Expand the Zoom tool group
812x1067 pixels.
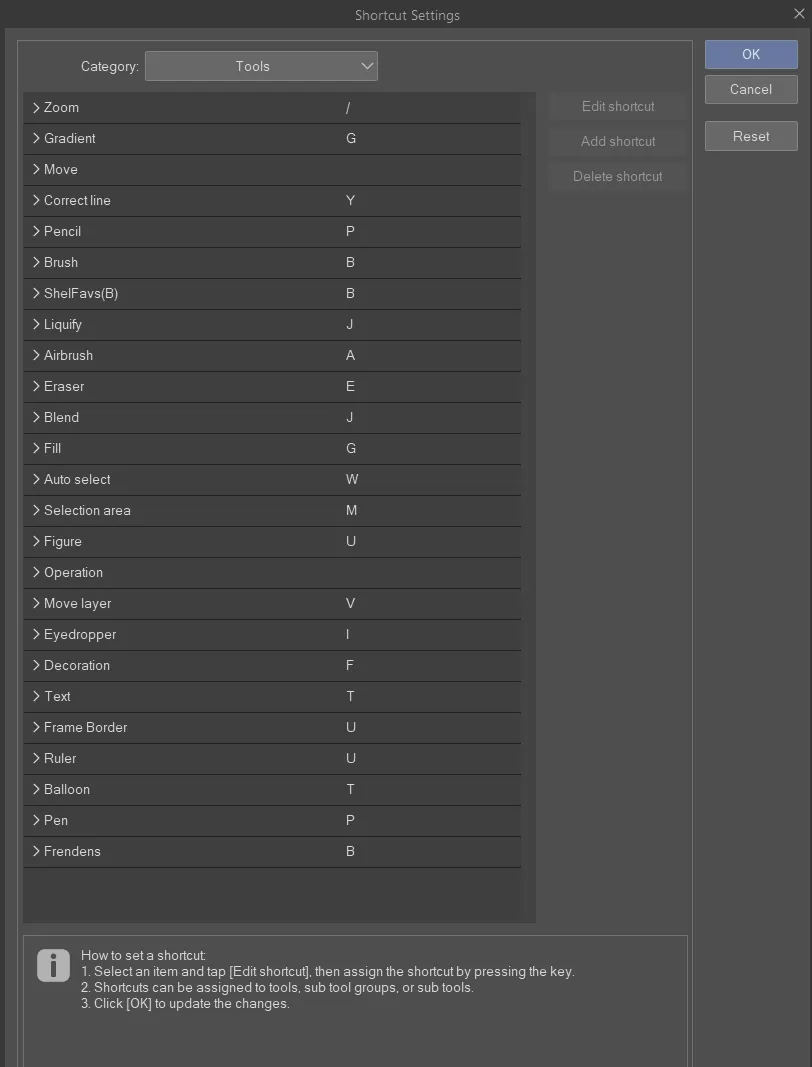click(x=36, y=107)
